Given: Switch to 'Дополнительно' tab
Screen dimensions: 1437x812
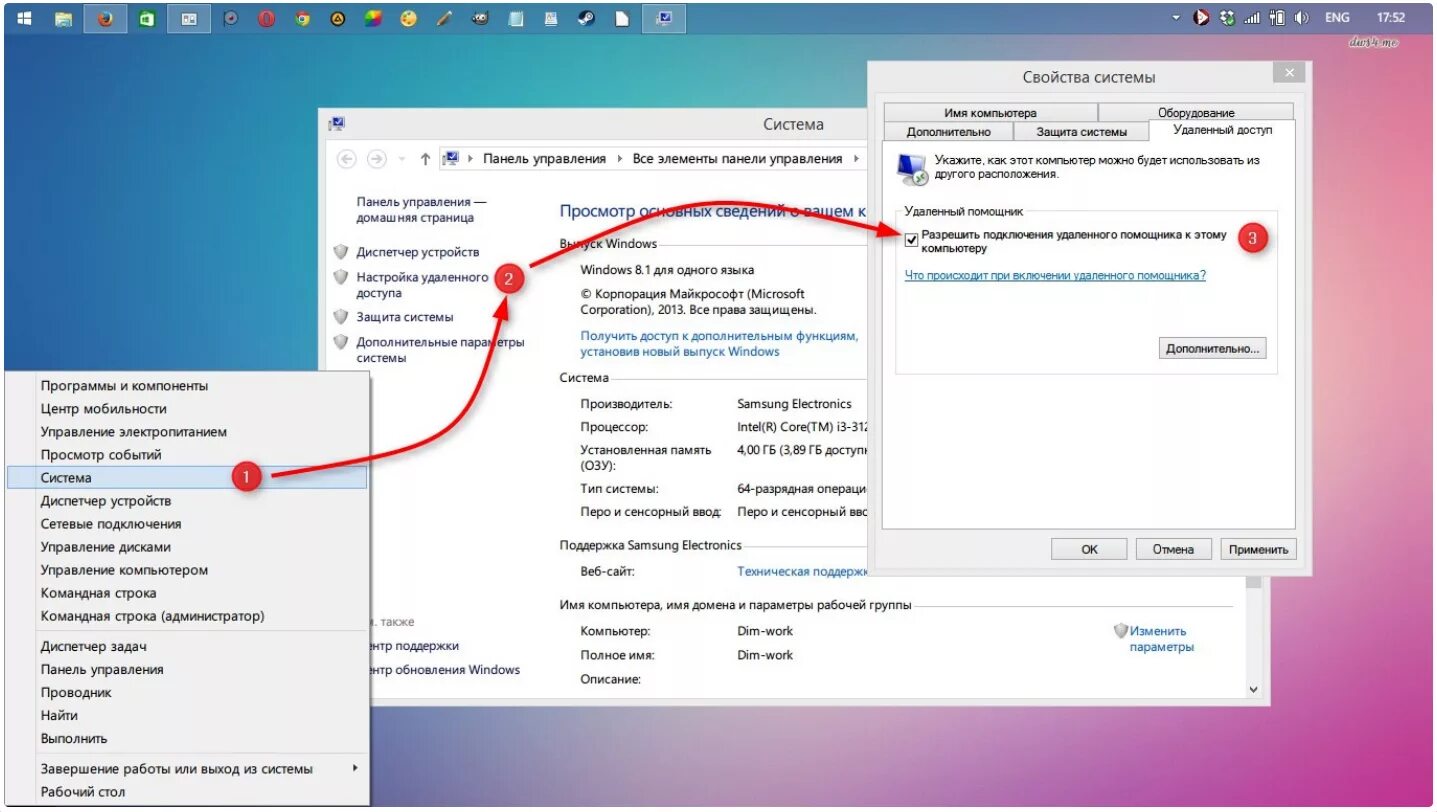Looking at the screenshot, I should click(x=948, y=131).
